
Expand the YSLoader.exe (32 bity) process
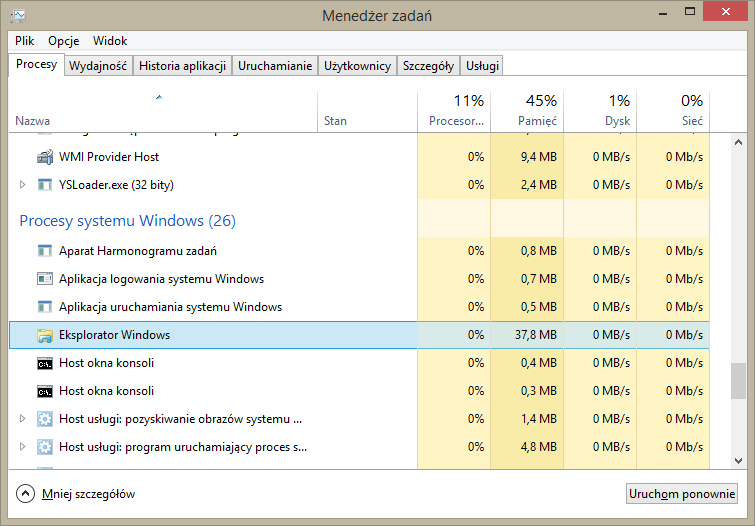point(22,184)
